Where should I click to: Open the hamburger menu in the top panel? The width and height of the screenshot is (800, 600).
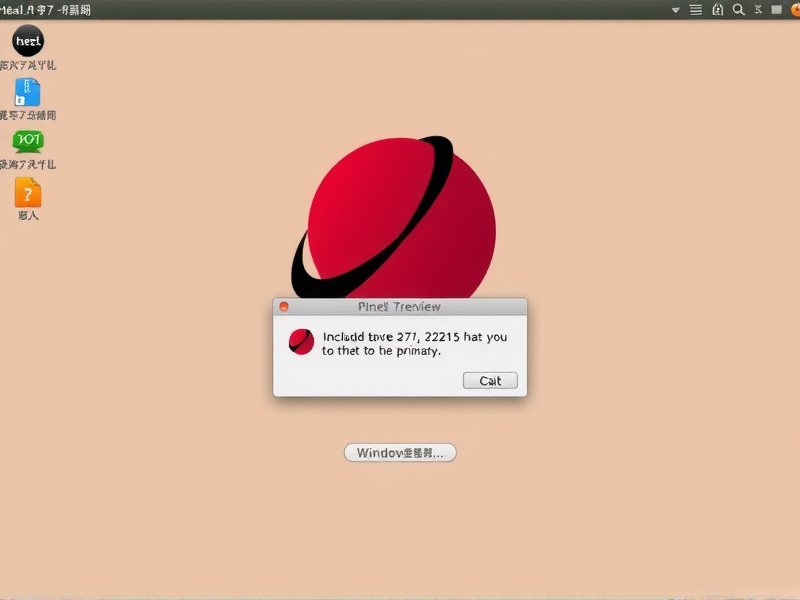[694, 9]
